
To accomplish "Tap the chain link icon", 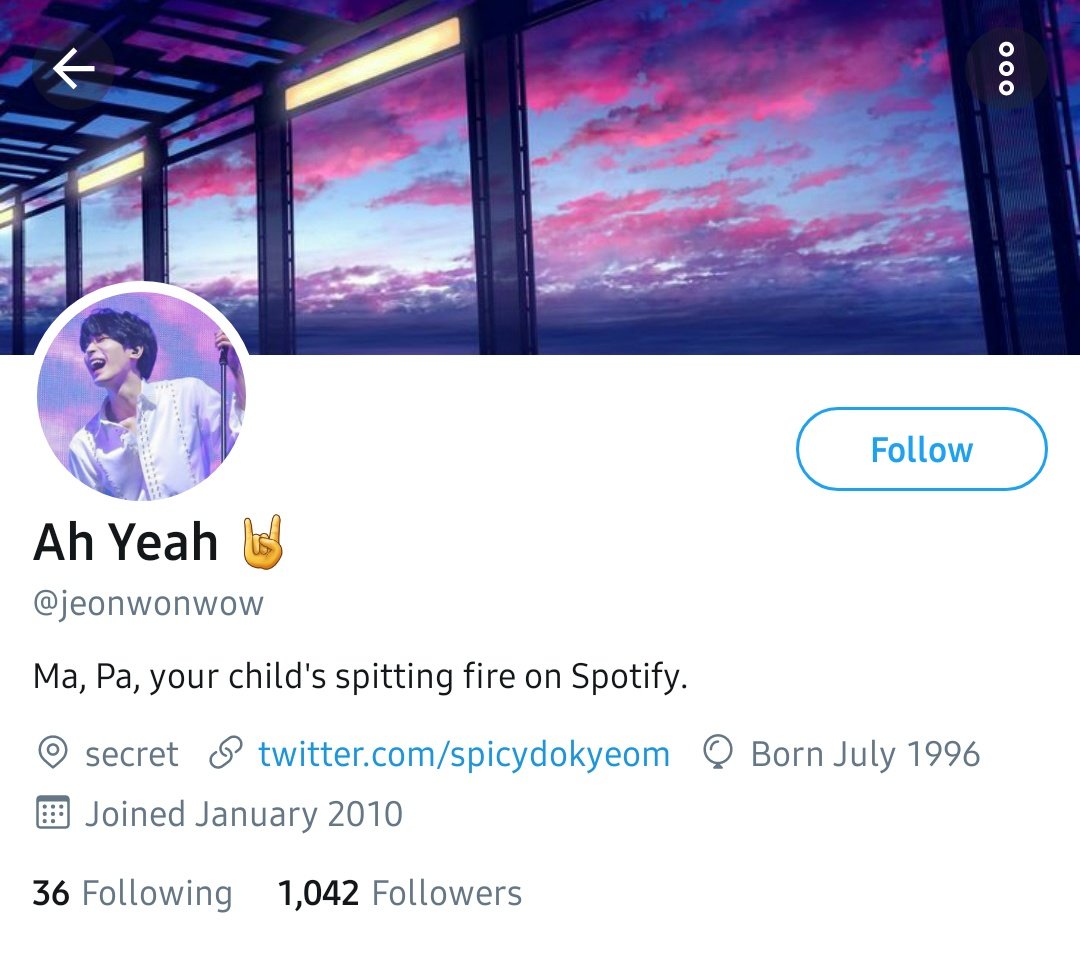I will 226,752.
